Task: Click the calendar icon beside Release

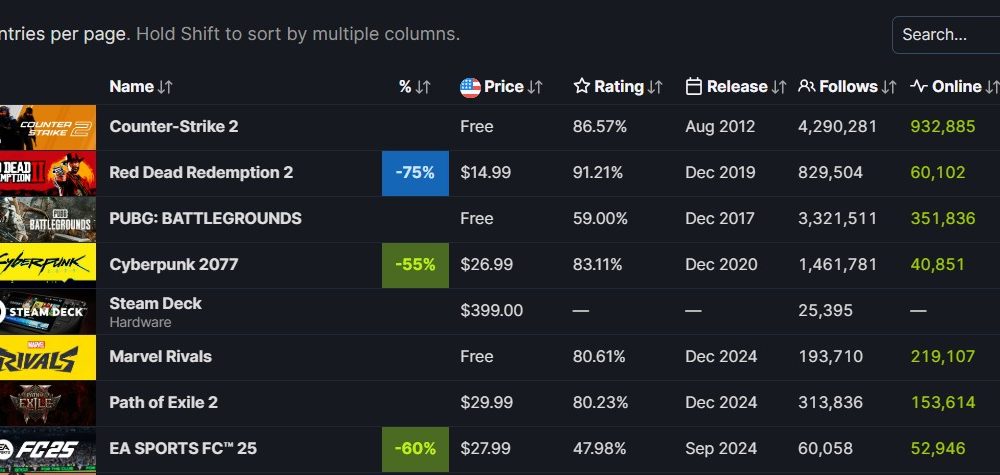Action: (694, 86)
